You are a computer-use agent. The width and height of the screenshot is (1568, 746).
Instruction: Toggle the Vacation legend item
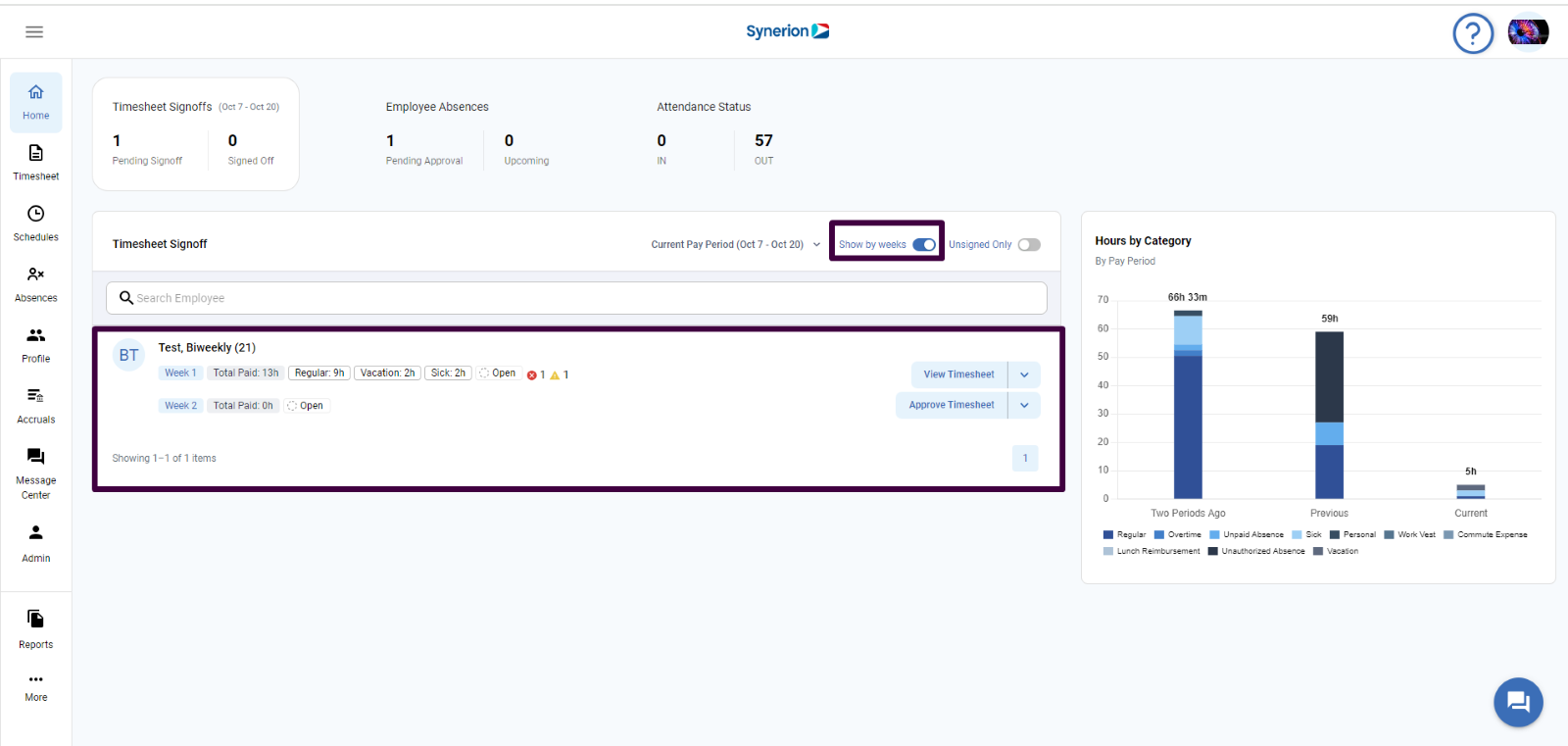(1336, 551)
